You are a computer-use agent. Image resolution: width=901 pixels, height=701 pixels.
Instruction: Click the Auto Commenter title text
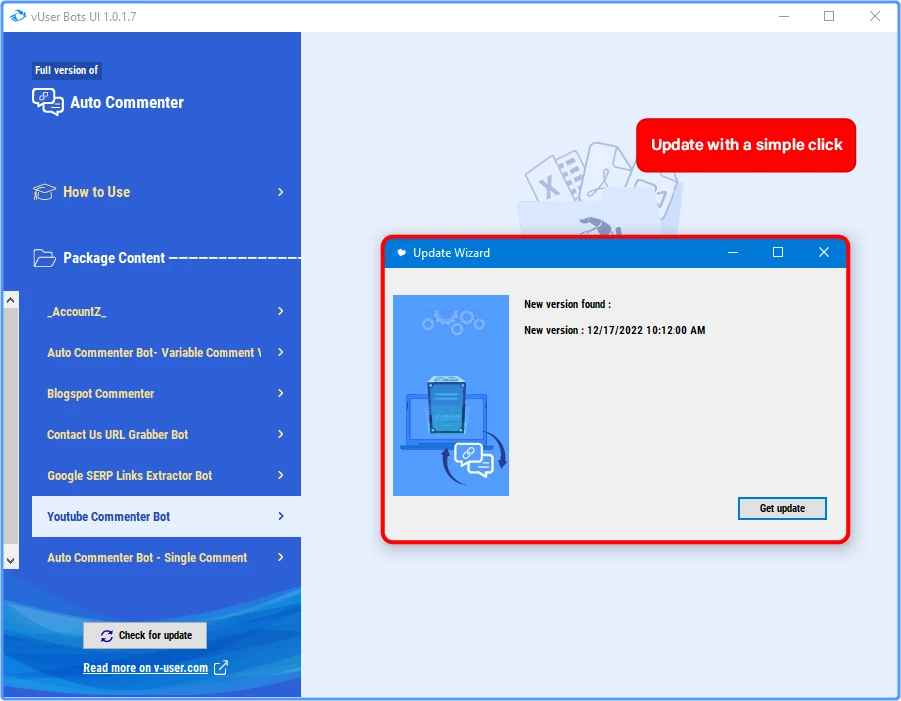click(127, 102)
